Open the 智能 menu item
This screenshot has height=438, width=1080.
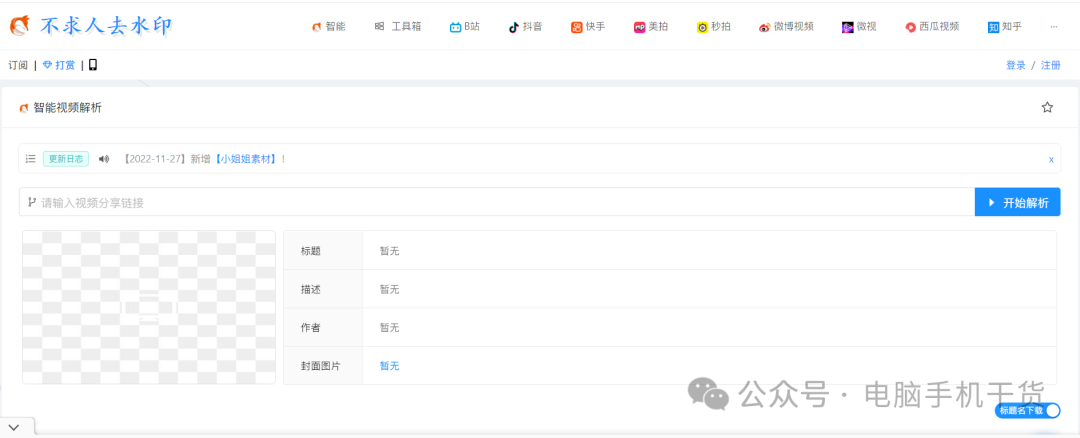click(x=329, y=27)
